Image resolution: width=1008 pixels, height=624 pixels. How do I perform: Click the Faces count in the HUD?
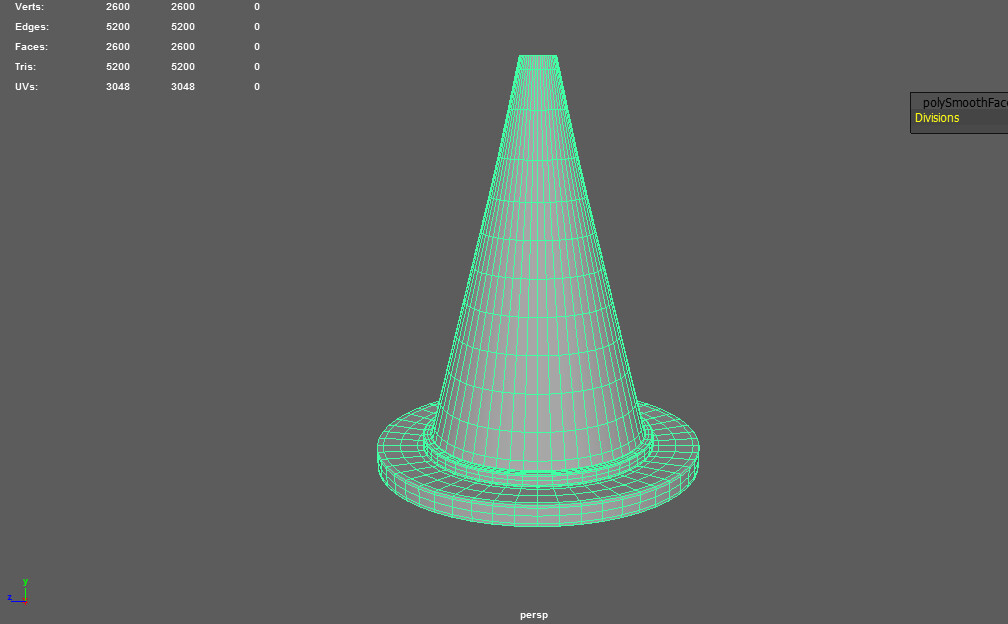(x=117, y=46)
